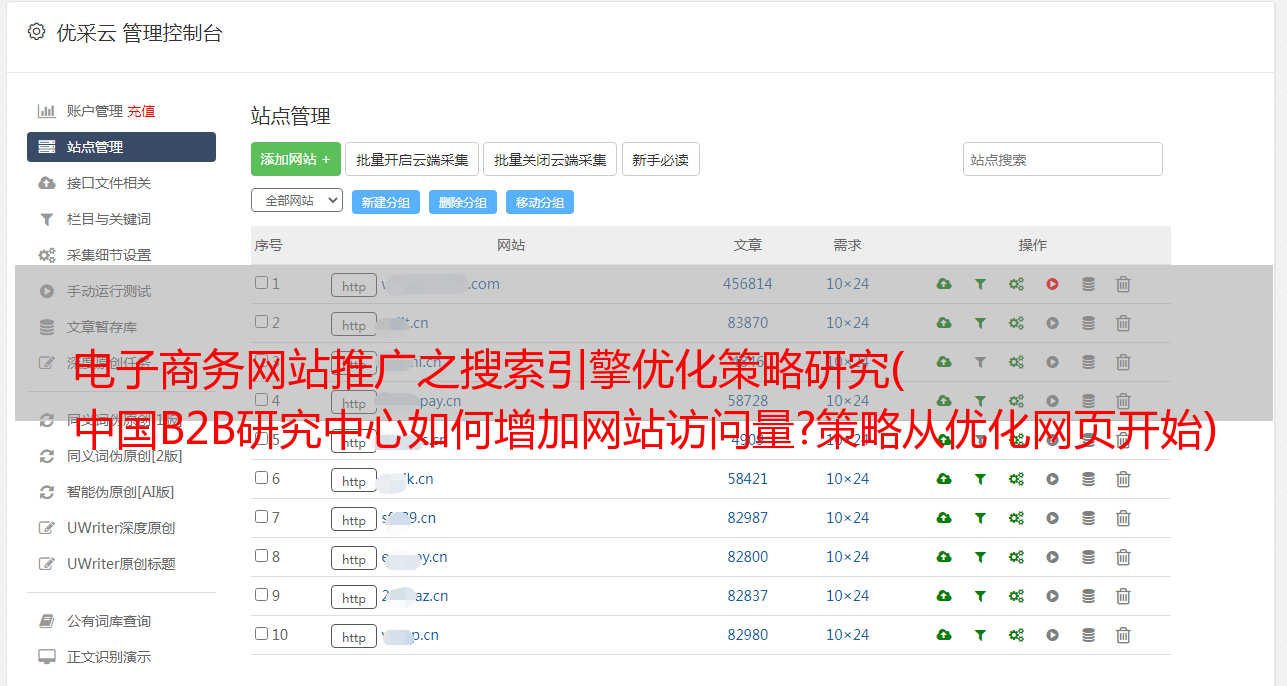Click trash icon in row 10

(1123, 635)
